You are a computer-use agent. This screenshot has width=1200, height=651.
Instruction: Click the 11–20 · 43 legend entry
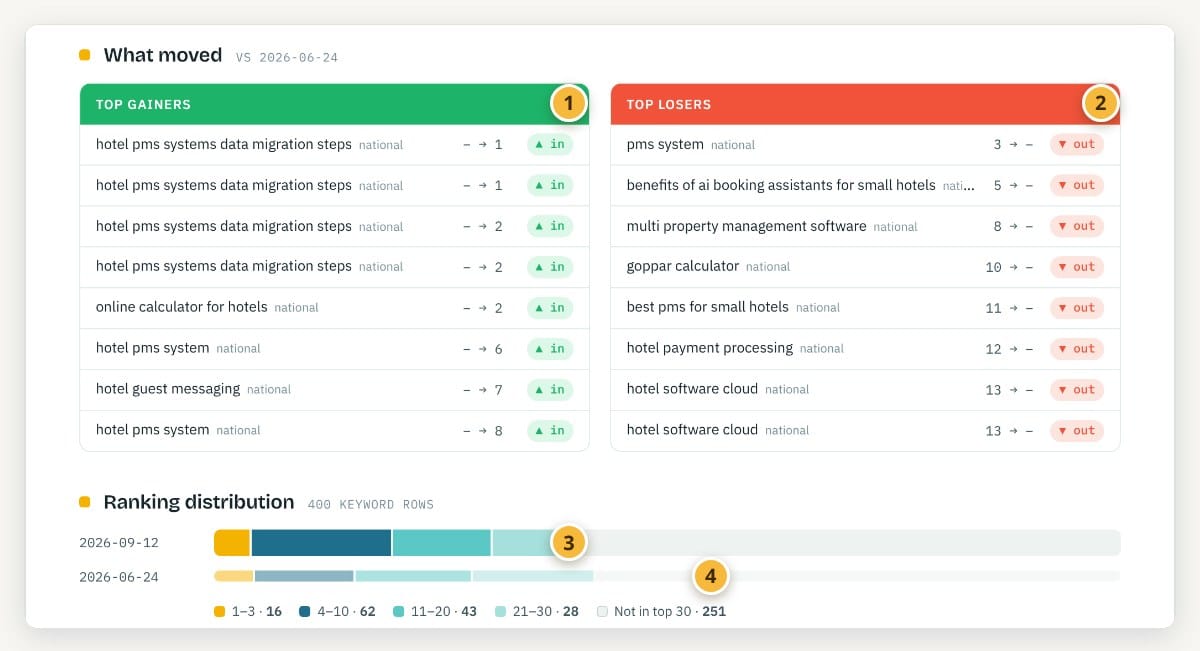click(x=435, y=611)
